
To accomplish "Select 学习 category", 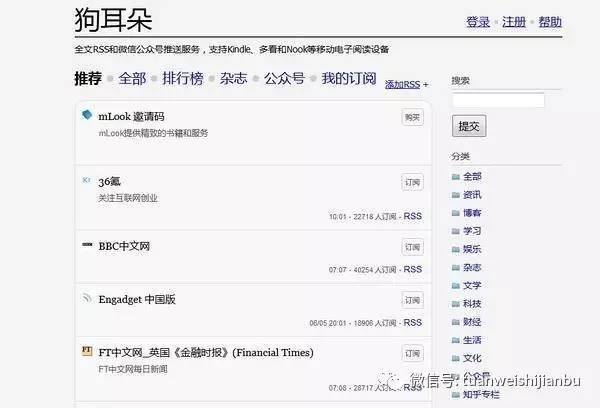I will point(472,232).
